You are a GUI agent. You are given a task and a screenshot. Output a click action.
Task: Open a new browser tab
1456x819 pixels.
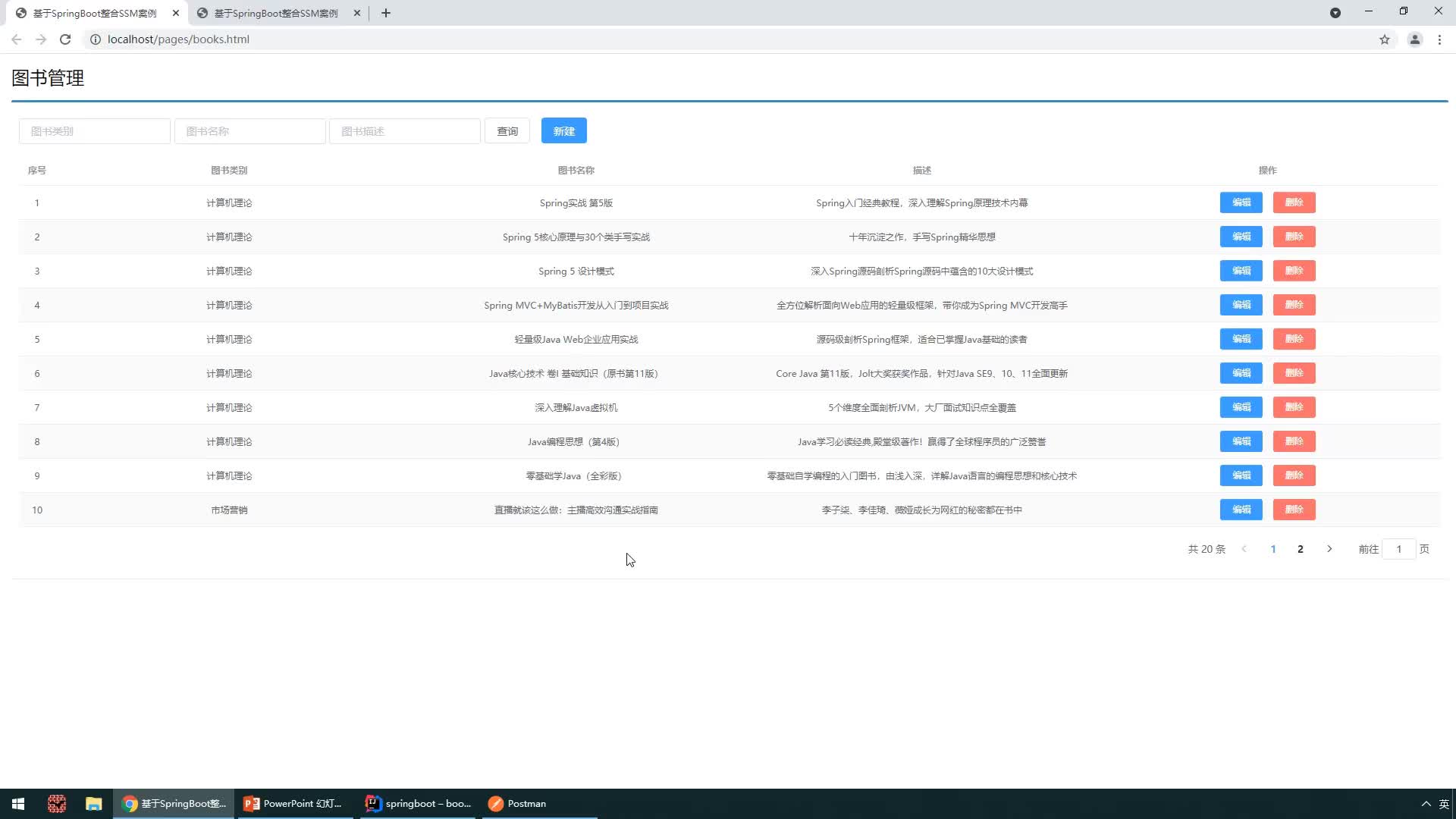(386, 13)
